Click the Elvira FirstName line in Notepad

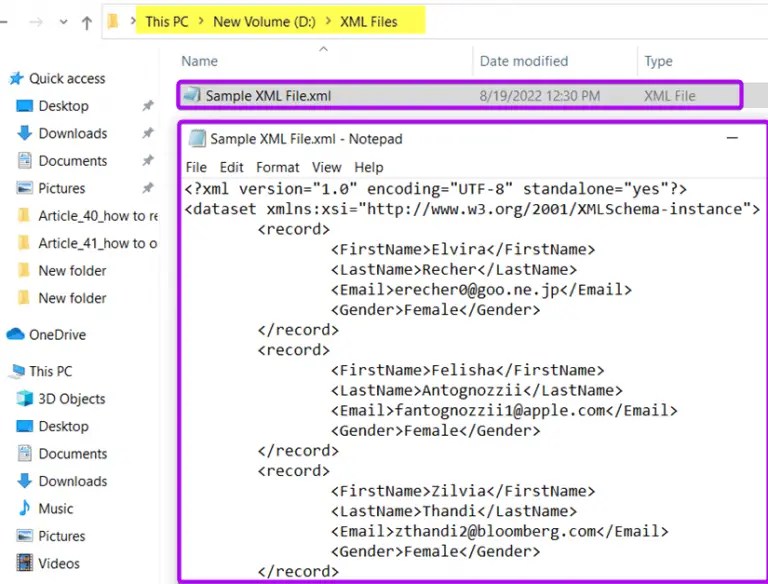click(463, 249)
